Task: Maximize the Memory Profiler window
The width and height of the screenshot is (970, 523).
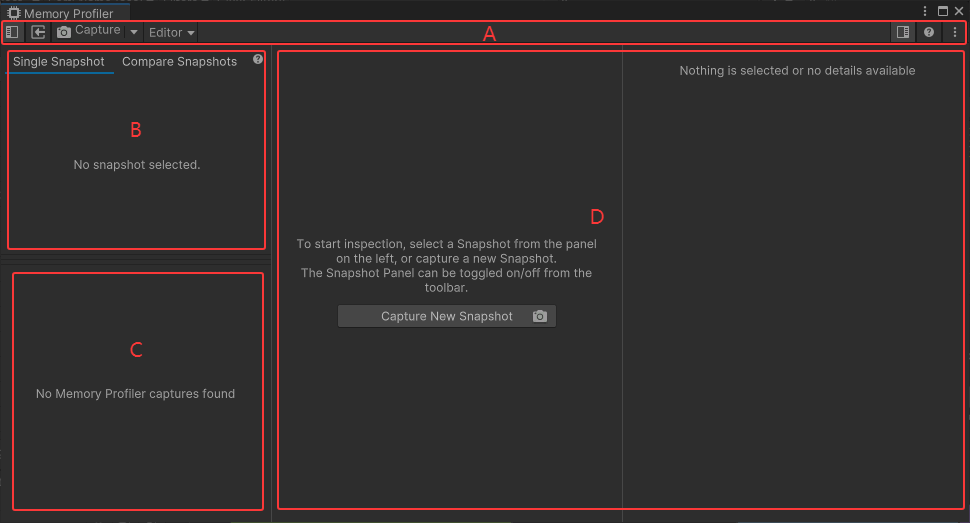Action: 942,11
